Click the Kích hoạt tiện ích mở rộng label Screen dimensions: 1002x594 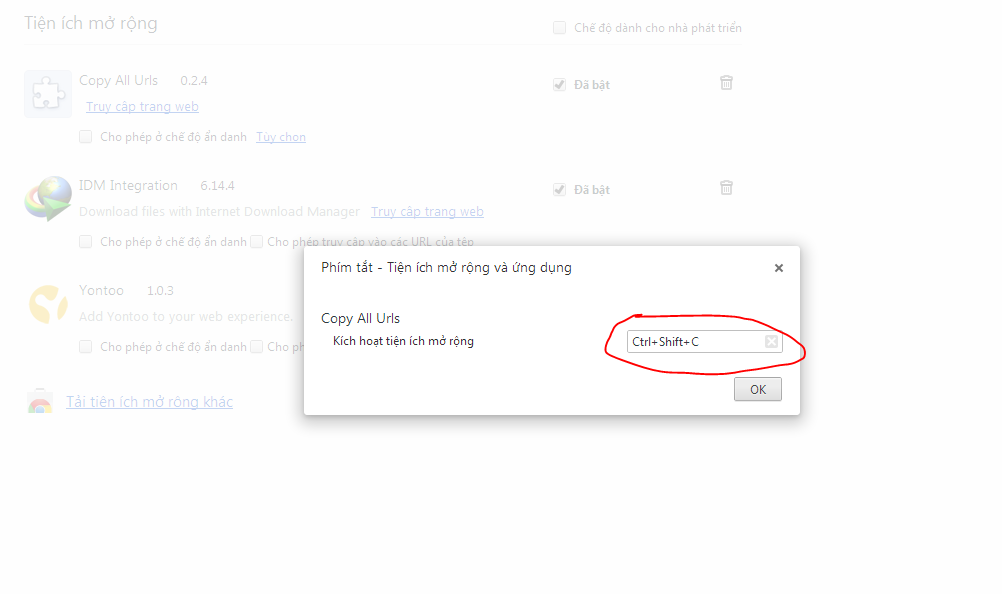(403, 341)
